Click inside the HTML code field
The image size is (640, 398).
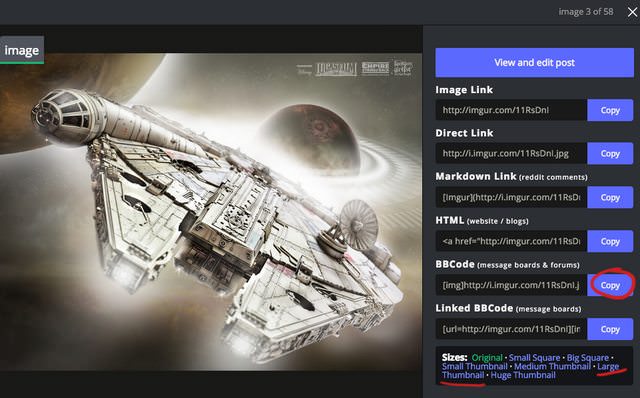[511, 241]
